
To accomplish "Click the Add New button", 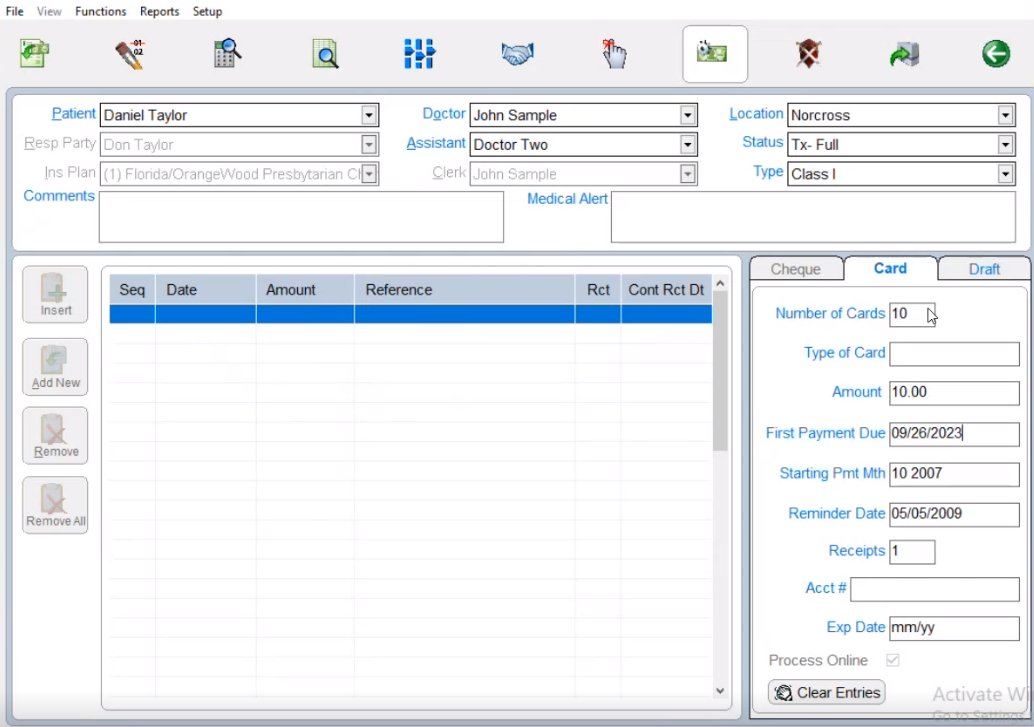I will (x=56, y=367).
